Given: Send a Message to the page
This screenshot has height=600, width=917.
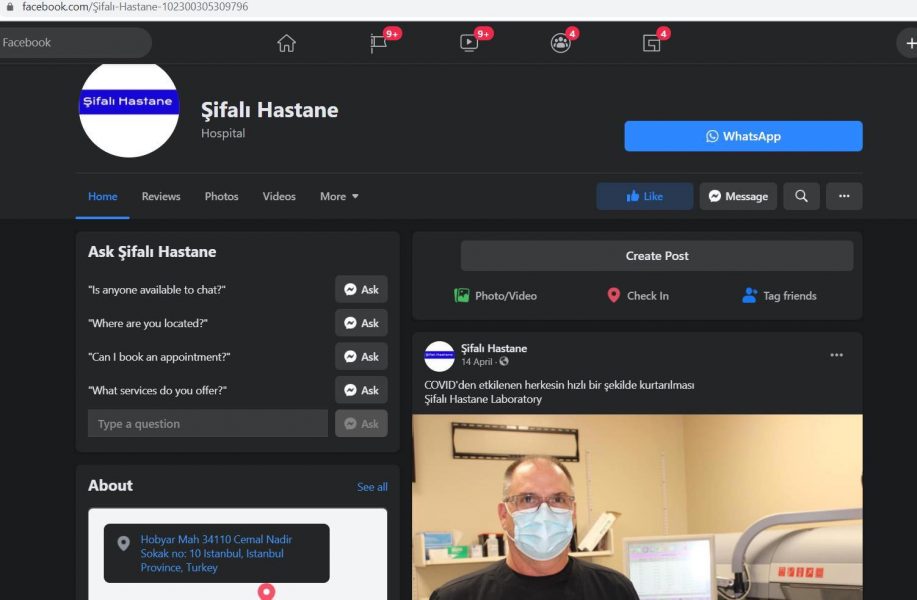Looking at the screenshot, I should point(738,196).
